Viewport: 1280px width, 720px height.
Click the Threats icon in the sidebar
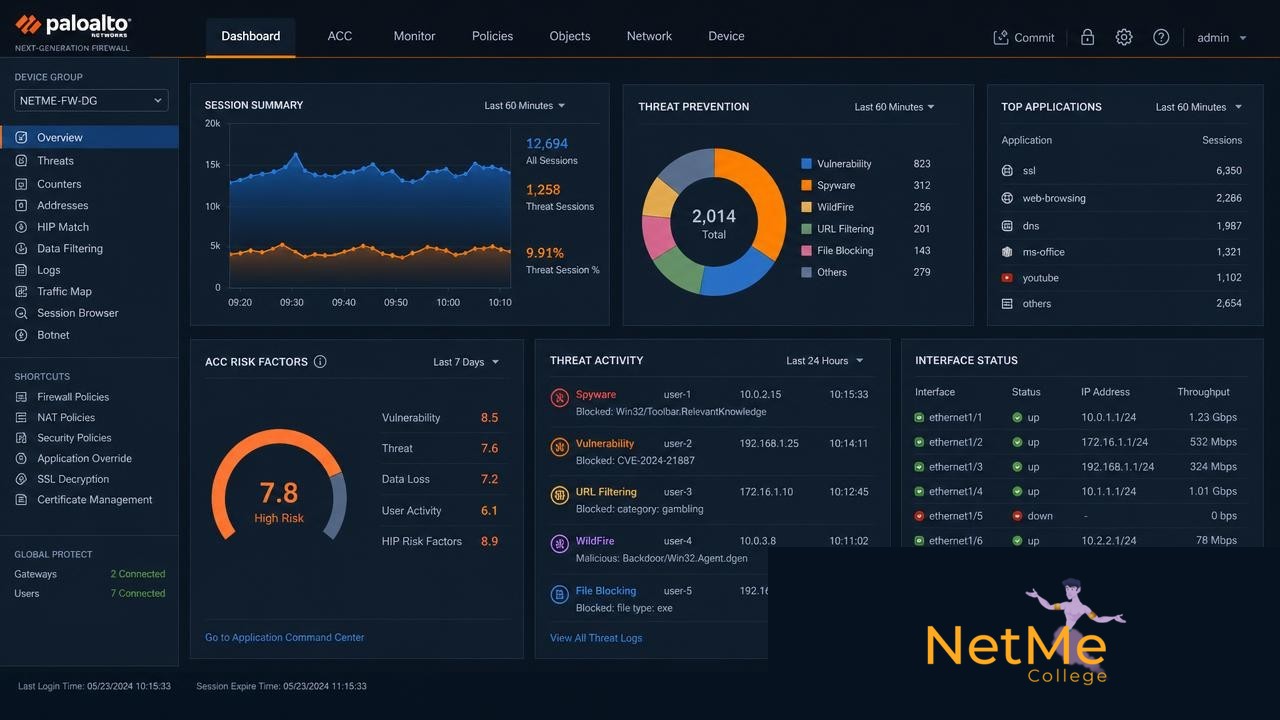[22, 161]
